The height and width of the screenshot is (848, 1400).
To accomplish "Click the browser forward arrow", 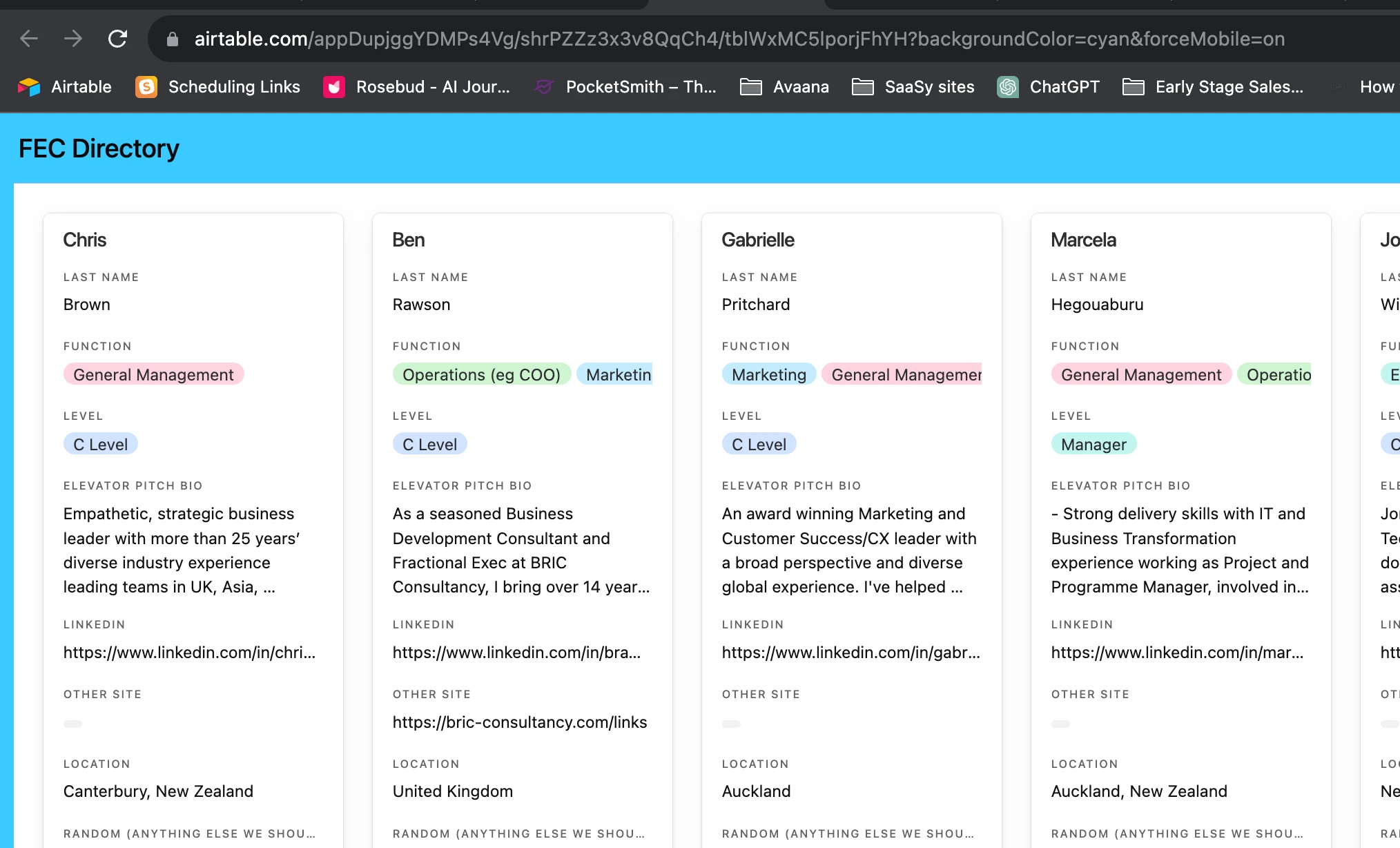I will click(x=73, y=39).
